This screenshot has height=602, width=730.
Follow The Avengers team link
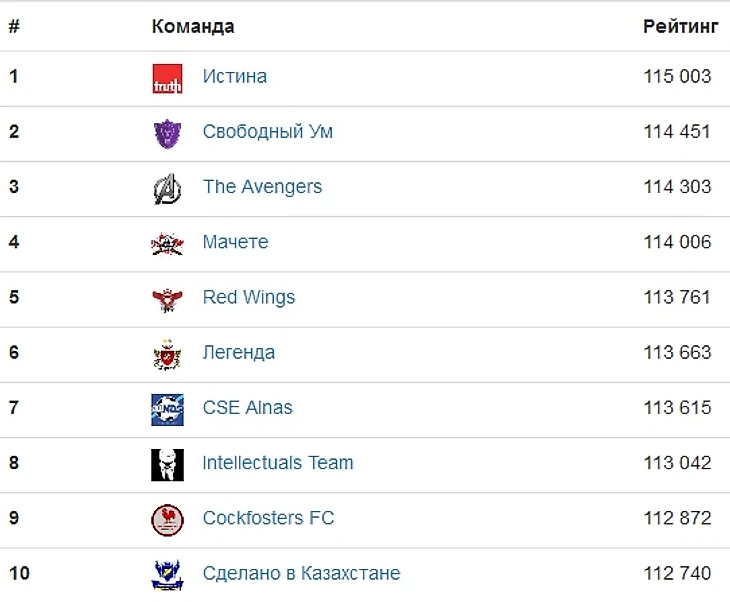coord(262,187)
